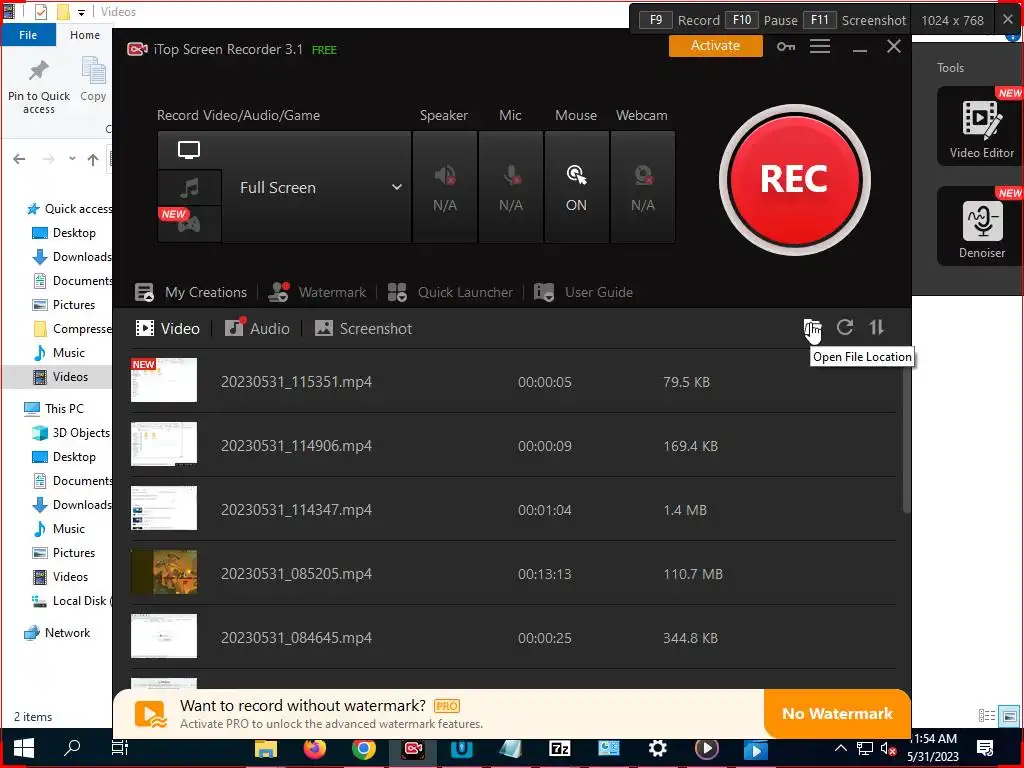Viewport: 1024px width, 768px height.
Task: Click Pin to Quick access in File Explorer
Action: 39,88
